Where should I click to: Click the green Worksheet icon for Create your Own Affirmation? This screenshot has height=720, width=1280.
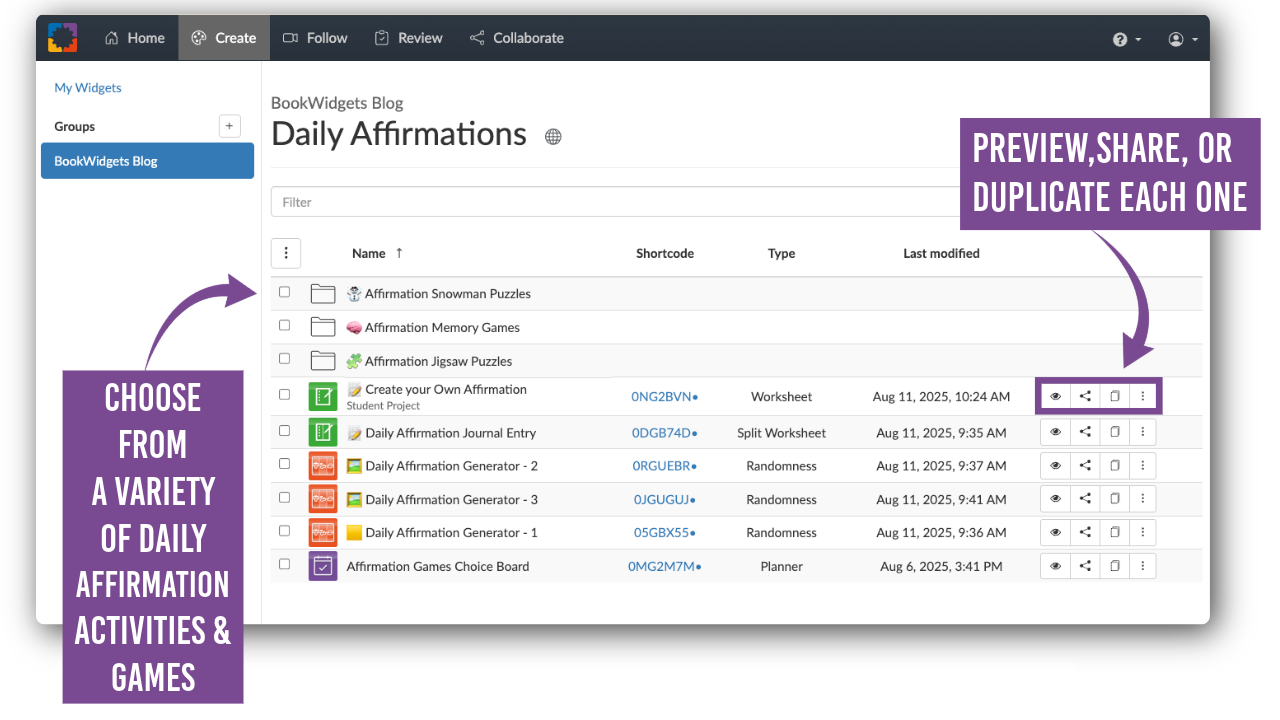point(322,396)
